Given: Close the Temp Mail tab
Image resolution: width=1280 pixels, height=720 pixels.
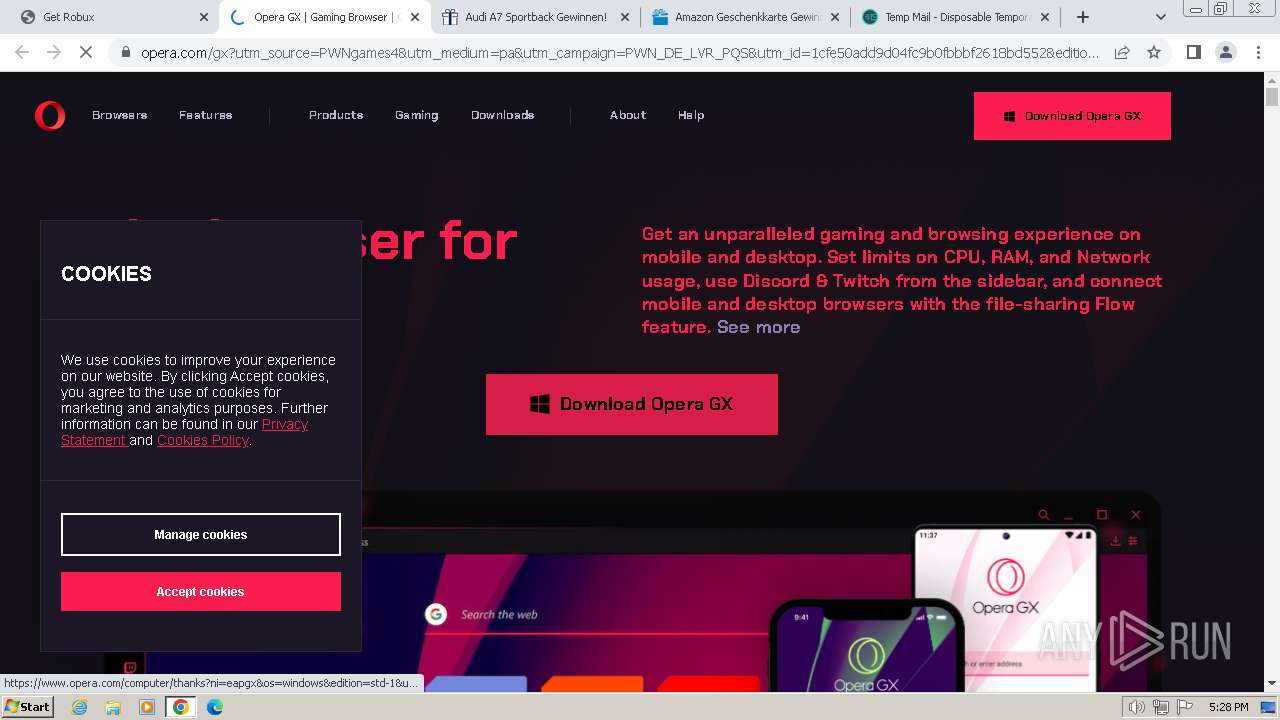Looking at the screenshot, I should tap(1045, 17).
